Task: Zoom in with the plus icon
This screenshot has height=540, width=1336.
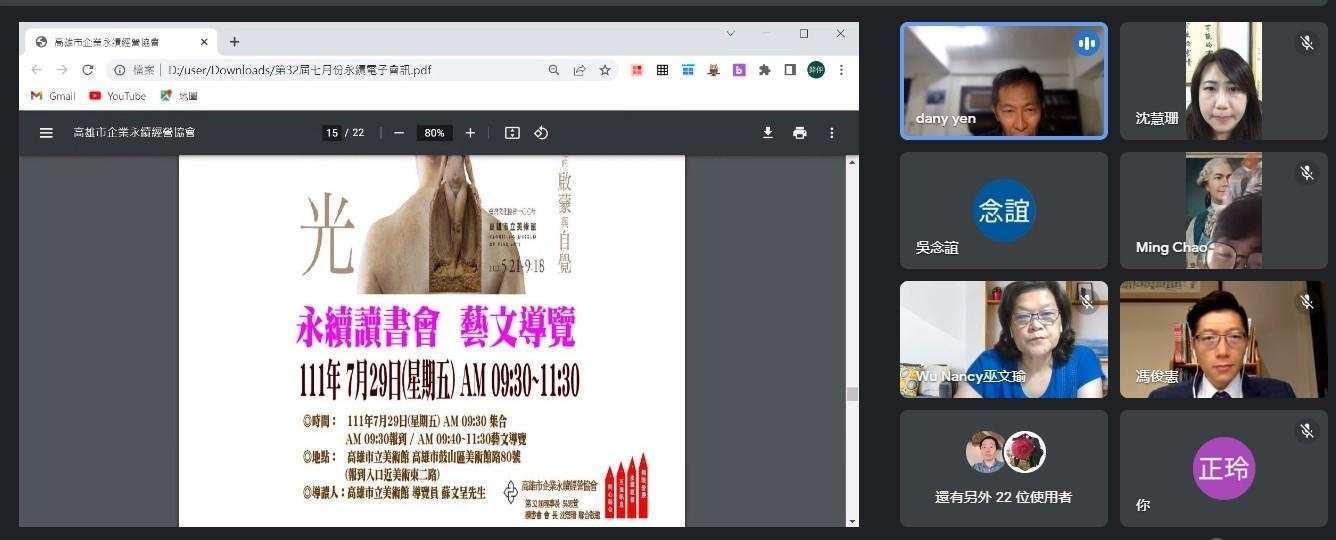Action: (x=470, y=133)
